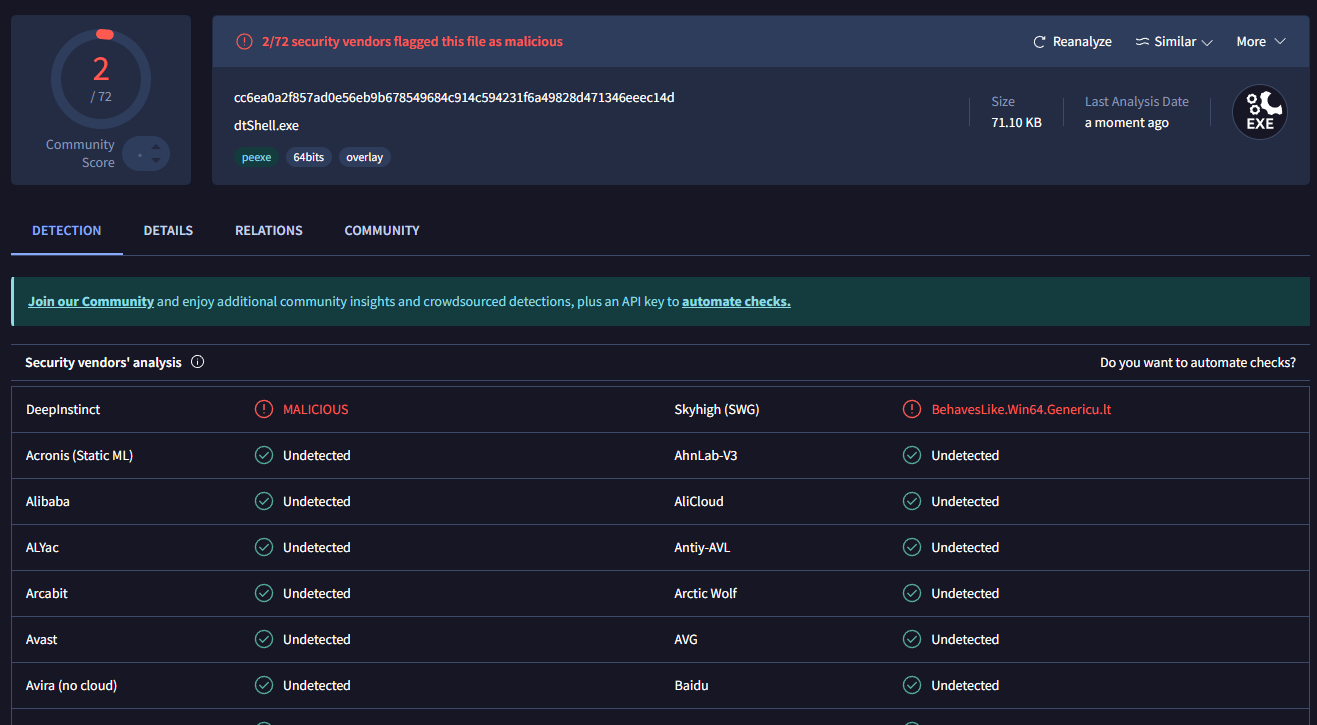Click the Alibaba undetected checkmark icon
This screenshot has width=1317, height=725.
[264, 501]
